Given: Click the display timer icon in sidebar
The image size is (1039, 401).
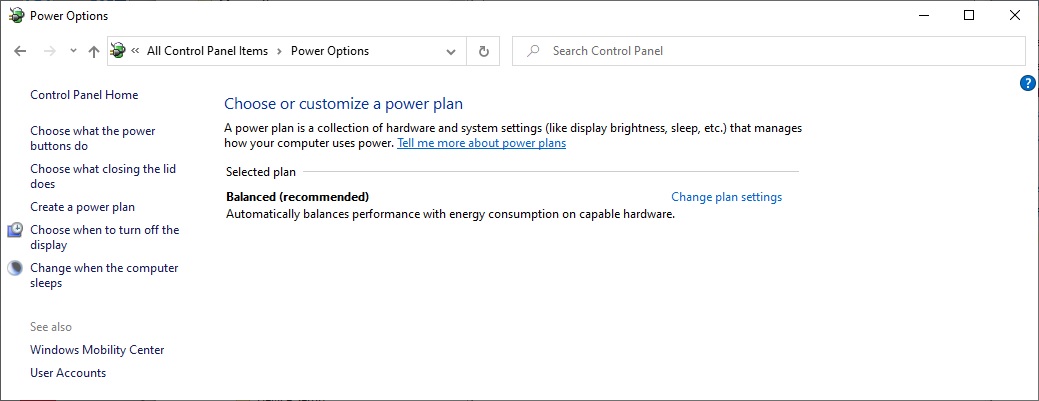Looking at the screenshot, I should pos(15,230).
